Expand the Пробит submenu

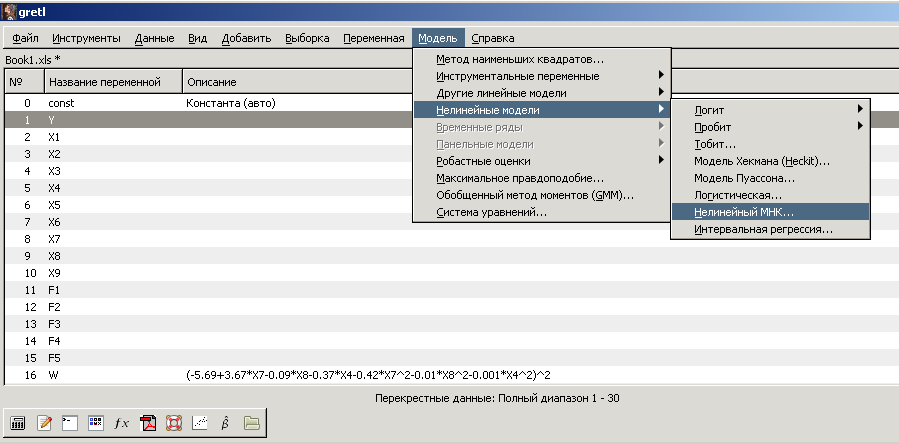point(771,127)
